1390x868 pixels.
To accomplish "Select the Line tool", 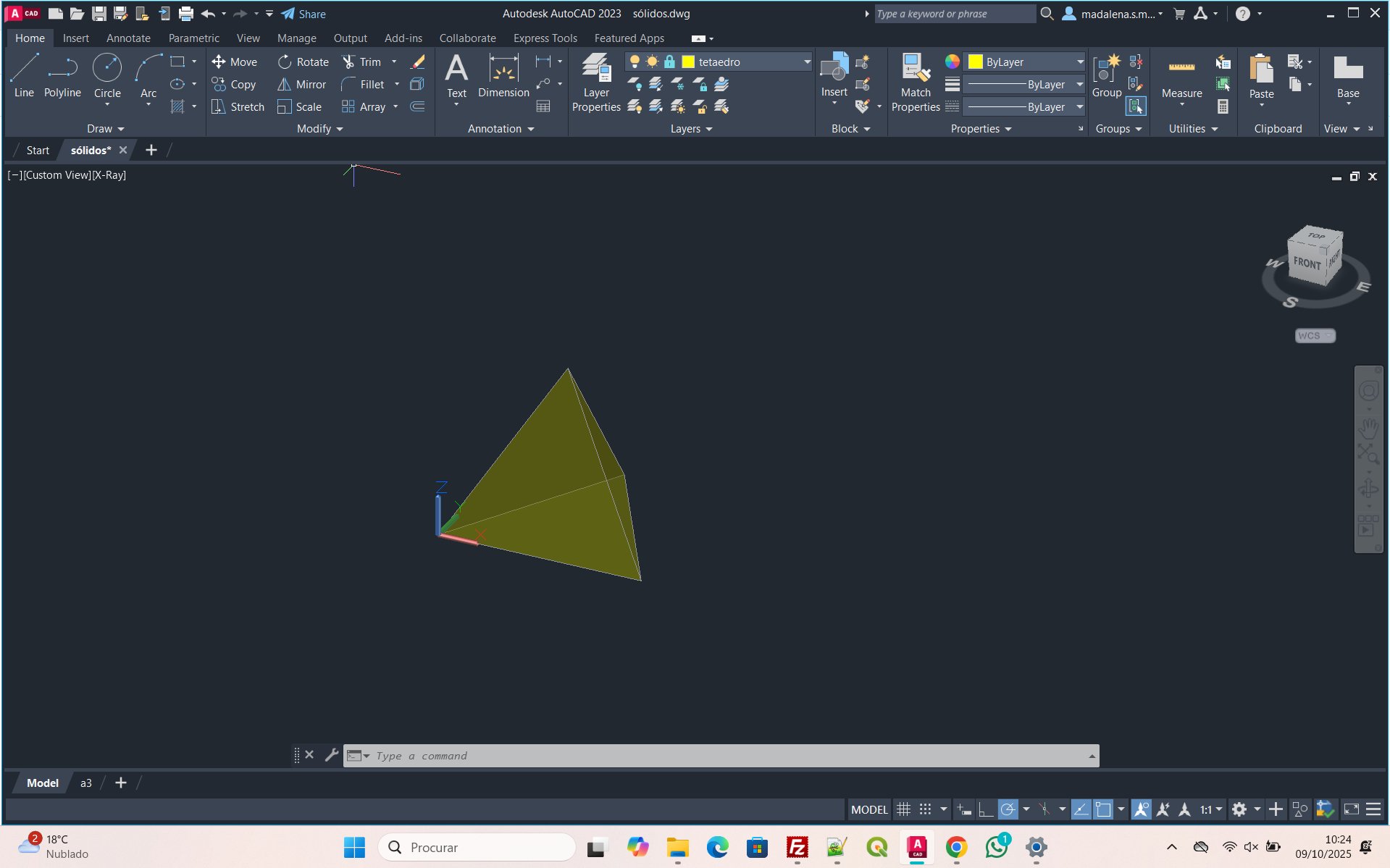I will coord(24,75).
